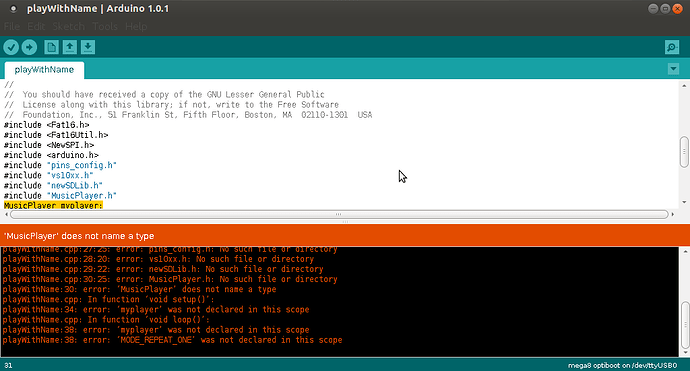Click the '#include <Fat16Util.h>' line
The width and height of the screenshot is (690, 371).
tap(56, 135)
